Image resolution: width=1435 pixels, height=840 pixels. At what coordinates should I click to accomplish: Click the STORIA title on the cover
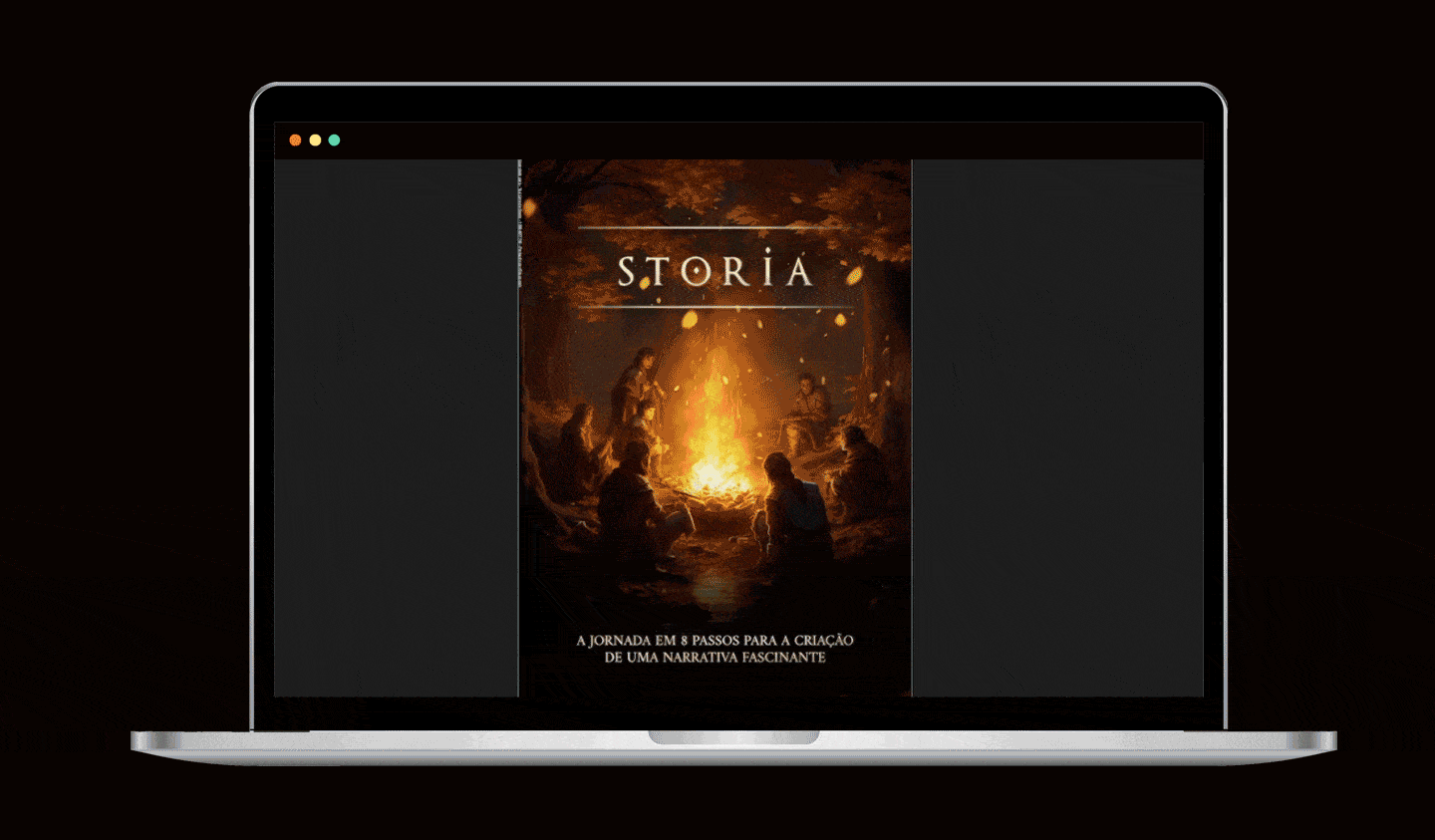pyautogui.click(x=715, y=272)
